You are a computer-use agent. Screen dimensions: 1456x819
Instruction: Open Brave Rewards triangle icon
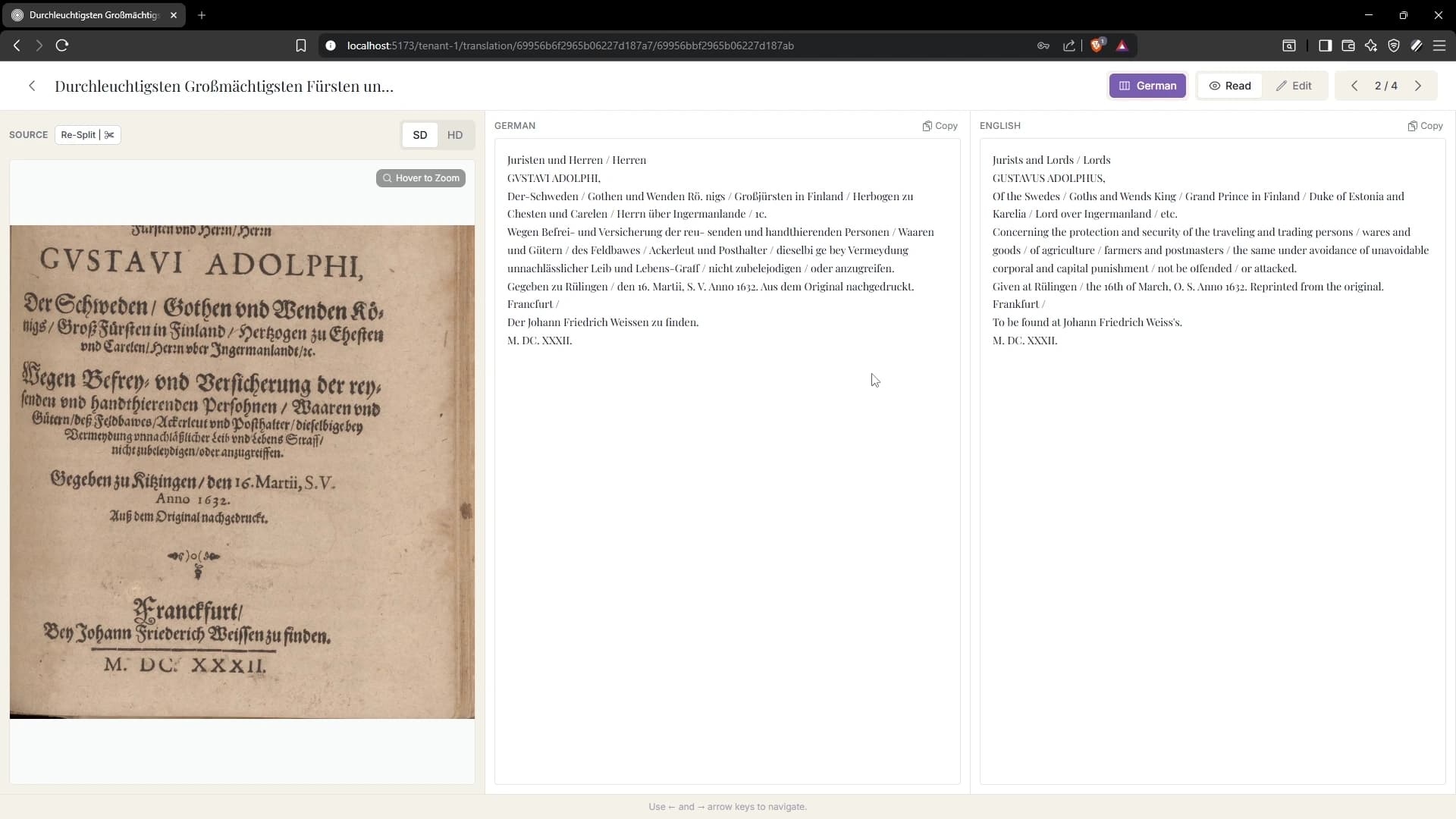[x=1123, y=45]
